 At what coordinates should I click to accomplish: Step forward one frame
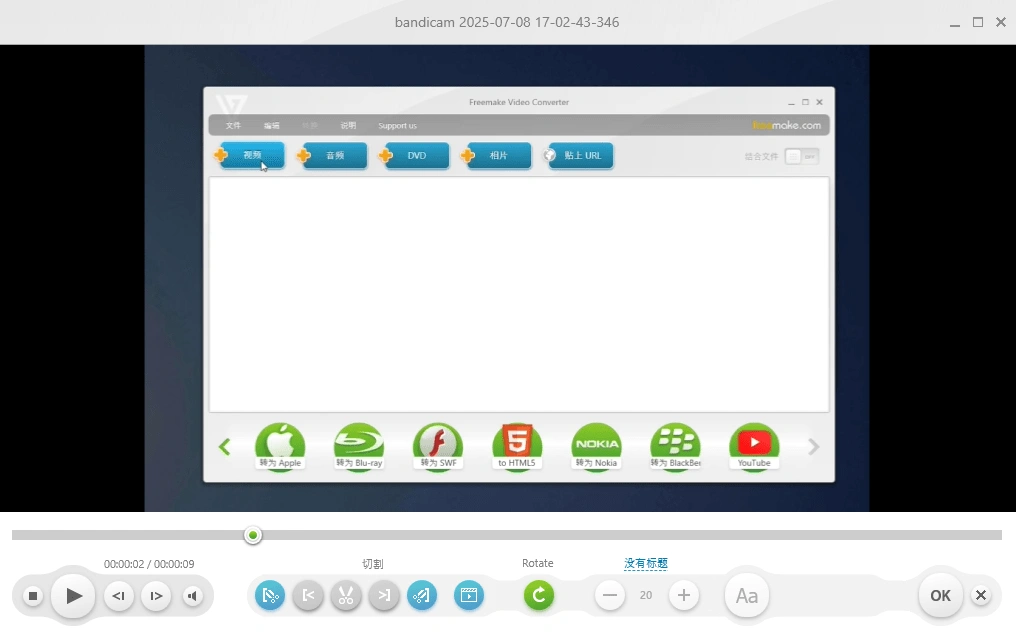(156, 596)
